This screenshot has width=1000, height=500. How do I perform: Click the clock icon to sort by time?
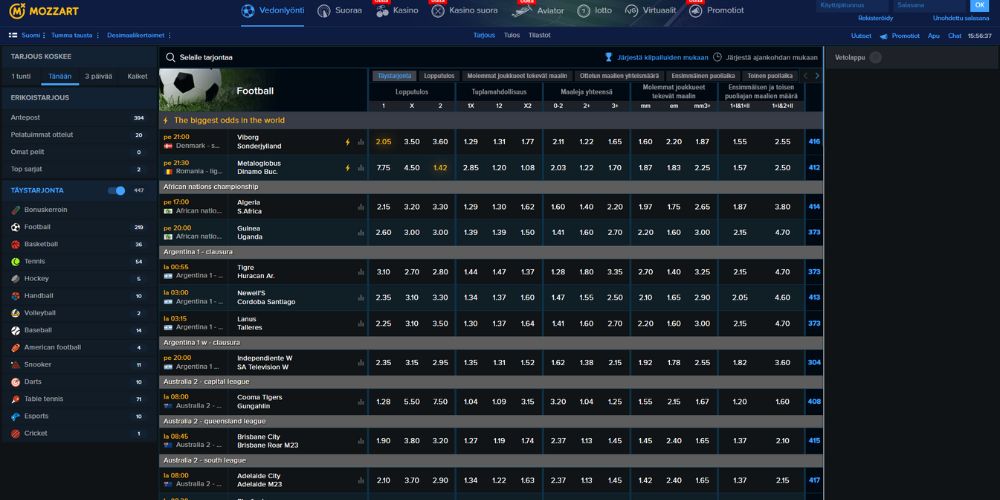[717, 57]
